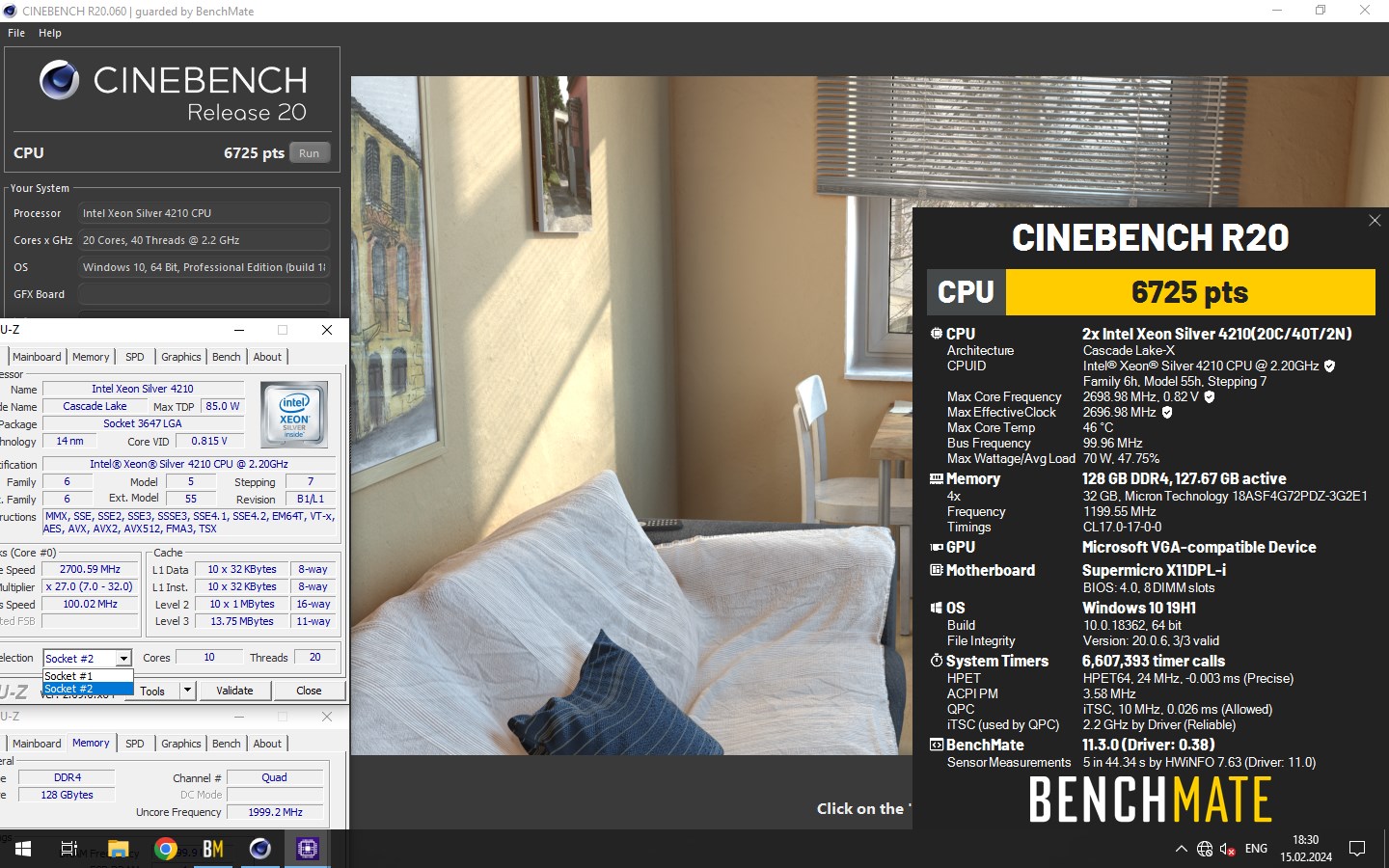Select Socket #2 in the dropdown list
Viewport: 1389px width, 868px height.
click(88, 689)
